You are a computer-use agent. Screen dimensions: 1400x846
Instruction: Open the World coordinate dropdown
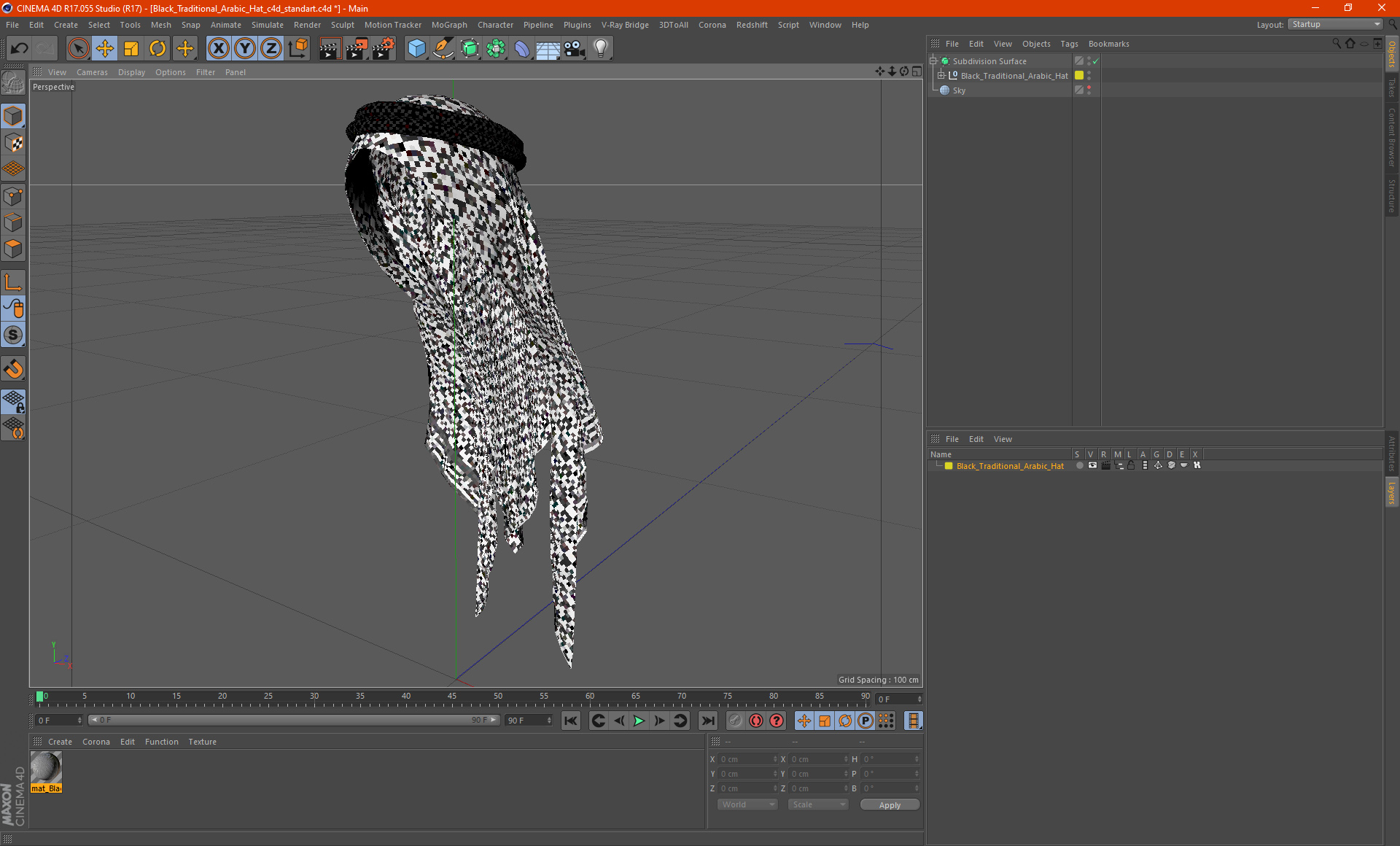point(747,804)
